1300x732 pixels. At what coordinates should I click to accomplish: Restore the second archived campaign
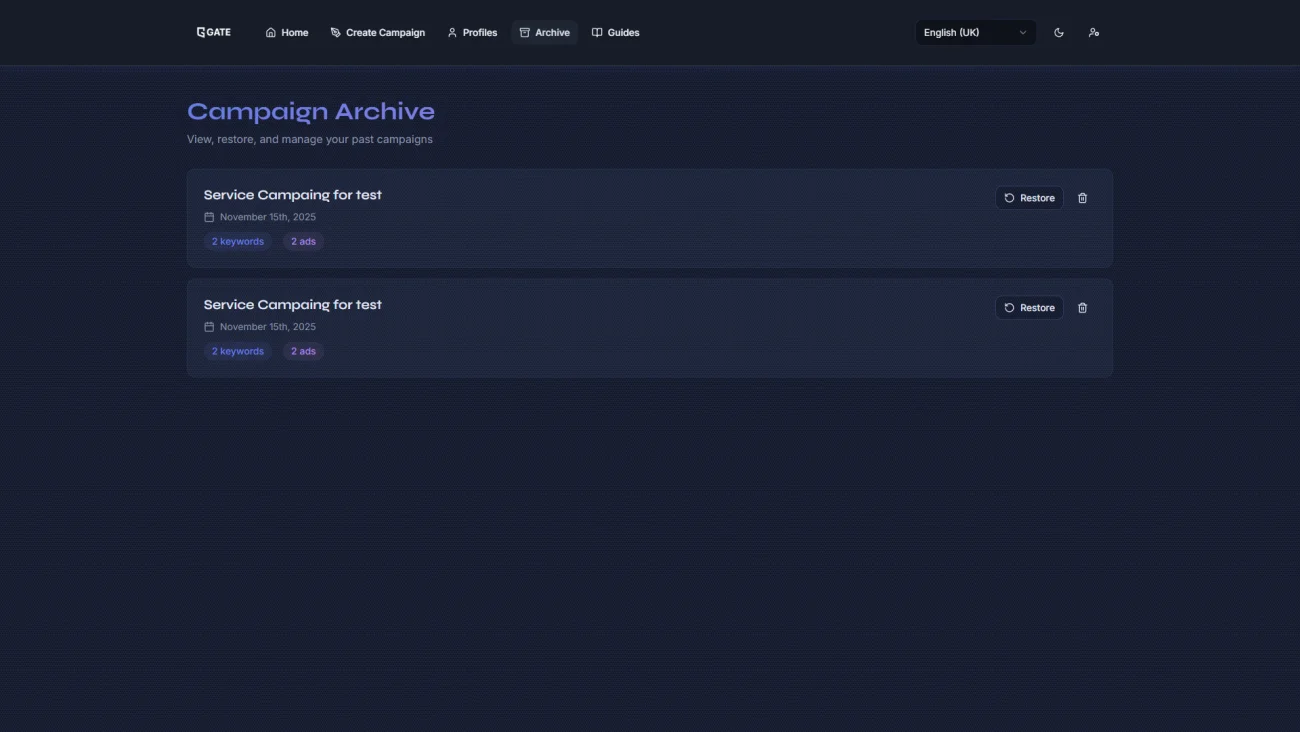1029,307
